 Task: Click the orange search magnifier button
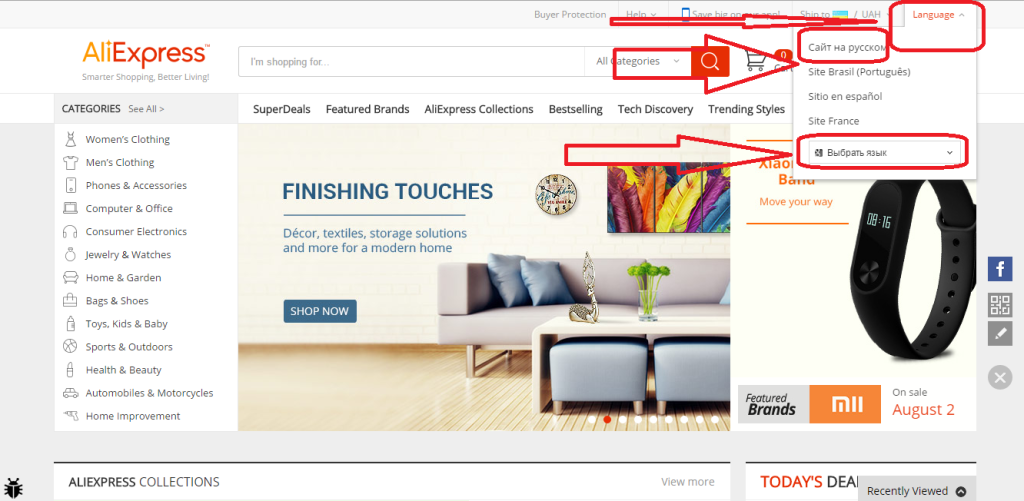pos(710,61)
